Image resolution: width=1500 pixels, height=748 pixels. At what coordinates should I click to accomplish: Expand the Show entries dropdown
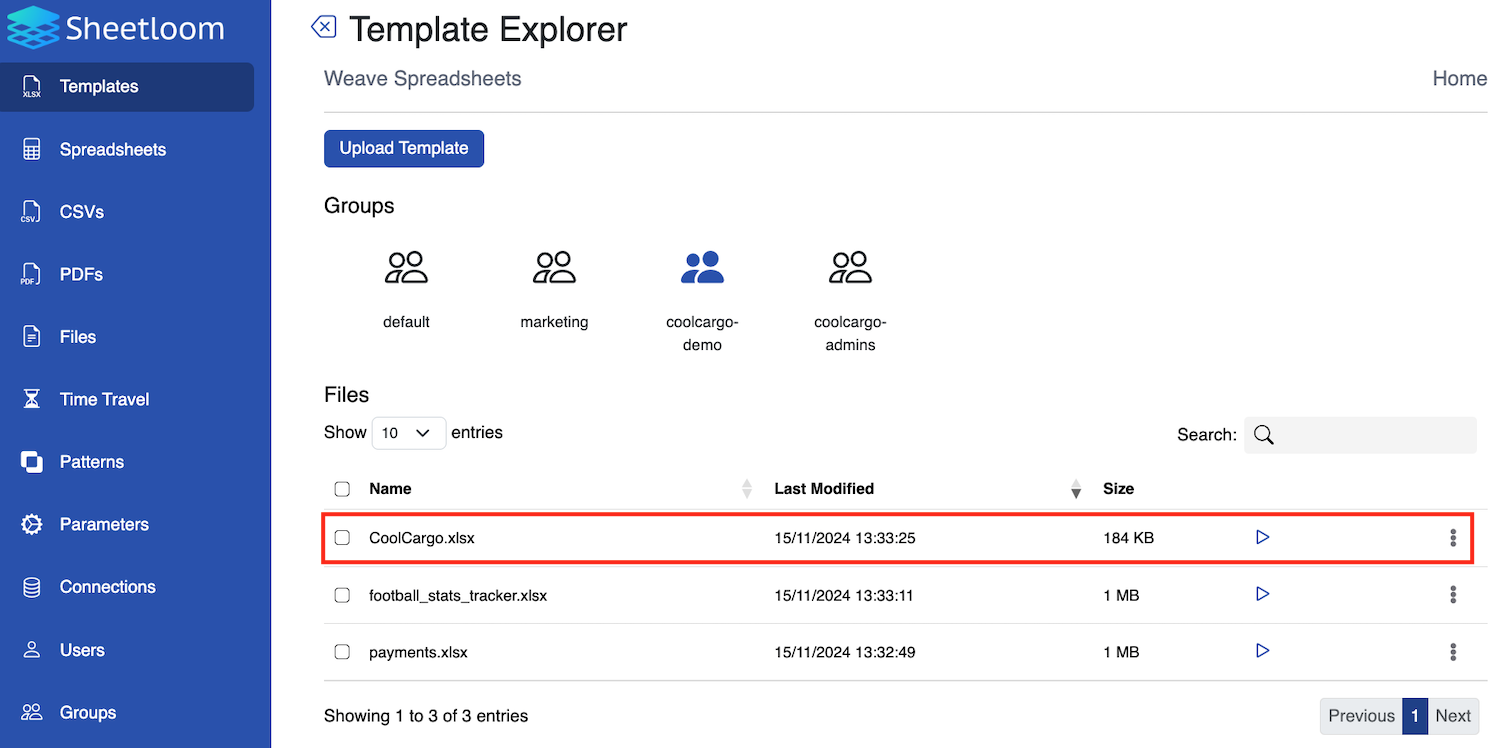[408, 433]
